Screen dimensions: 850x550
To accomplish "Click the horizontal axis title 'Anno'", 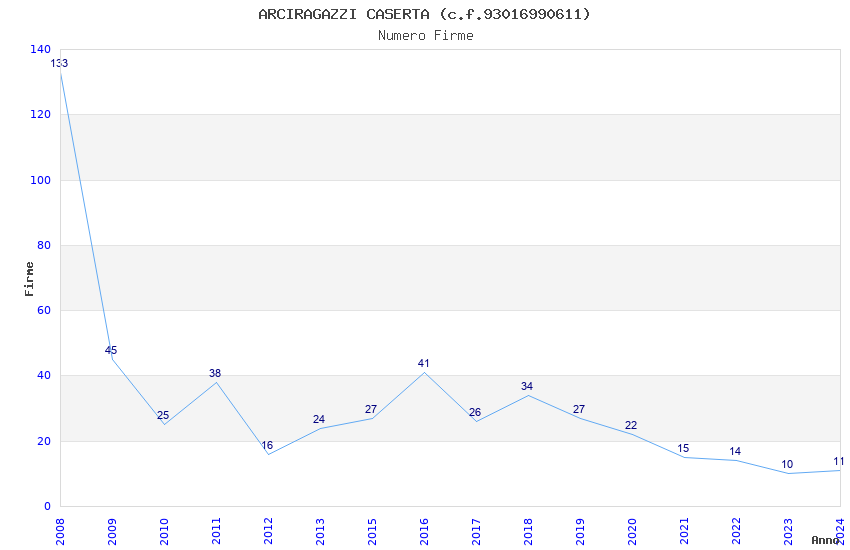I will pos(825,540).
